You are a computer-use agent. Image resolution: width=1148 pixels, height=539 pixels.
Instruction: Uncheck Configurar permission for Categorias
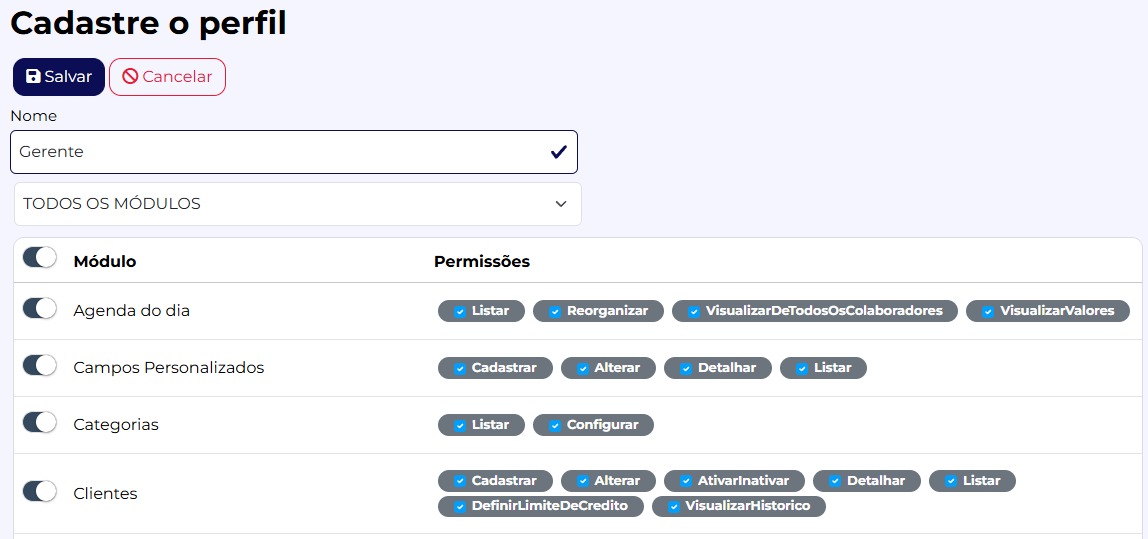[x=555, y=425]
